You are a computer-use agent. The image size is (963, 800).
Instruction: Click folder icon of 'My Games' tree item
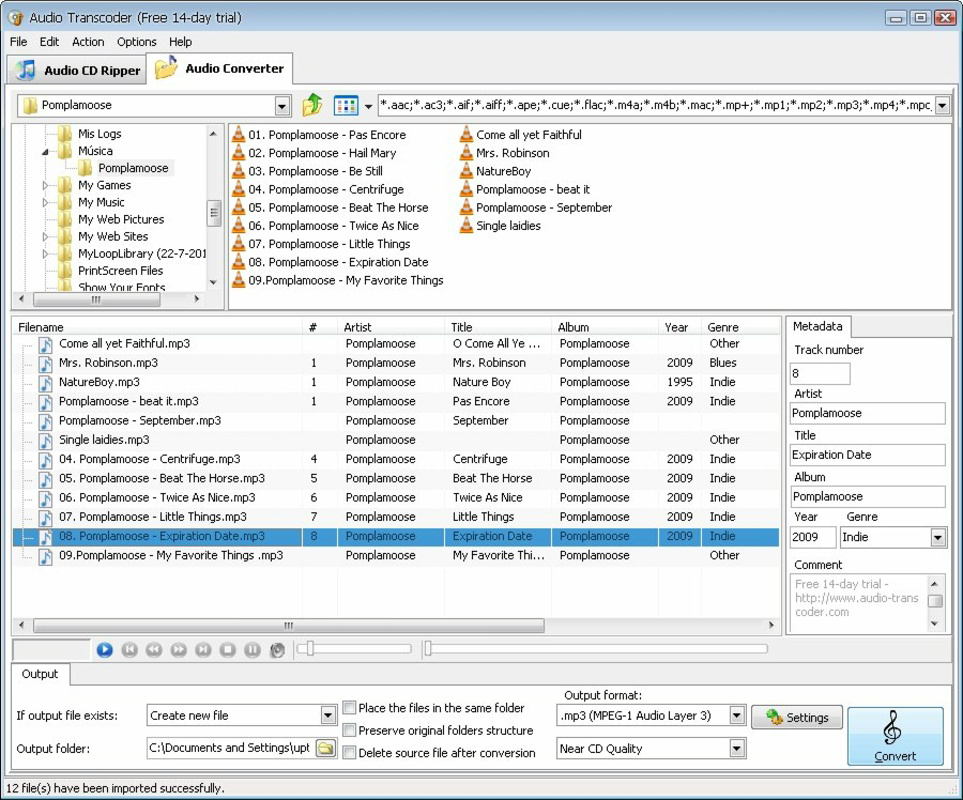(64, 185)
